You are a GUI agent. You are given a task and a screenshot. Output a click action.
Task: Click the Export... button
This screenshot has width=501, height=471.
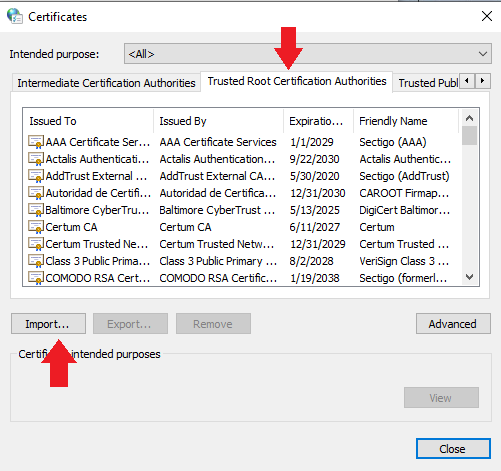[x=130, y=324]
